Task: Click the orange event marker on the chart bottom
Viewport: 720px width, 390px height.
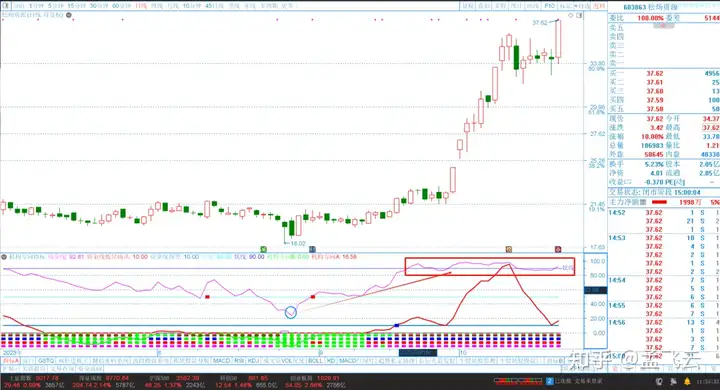Action: [x=509, y=249]
